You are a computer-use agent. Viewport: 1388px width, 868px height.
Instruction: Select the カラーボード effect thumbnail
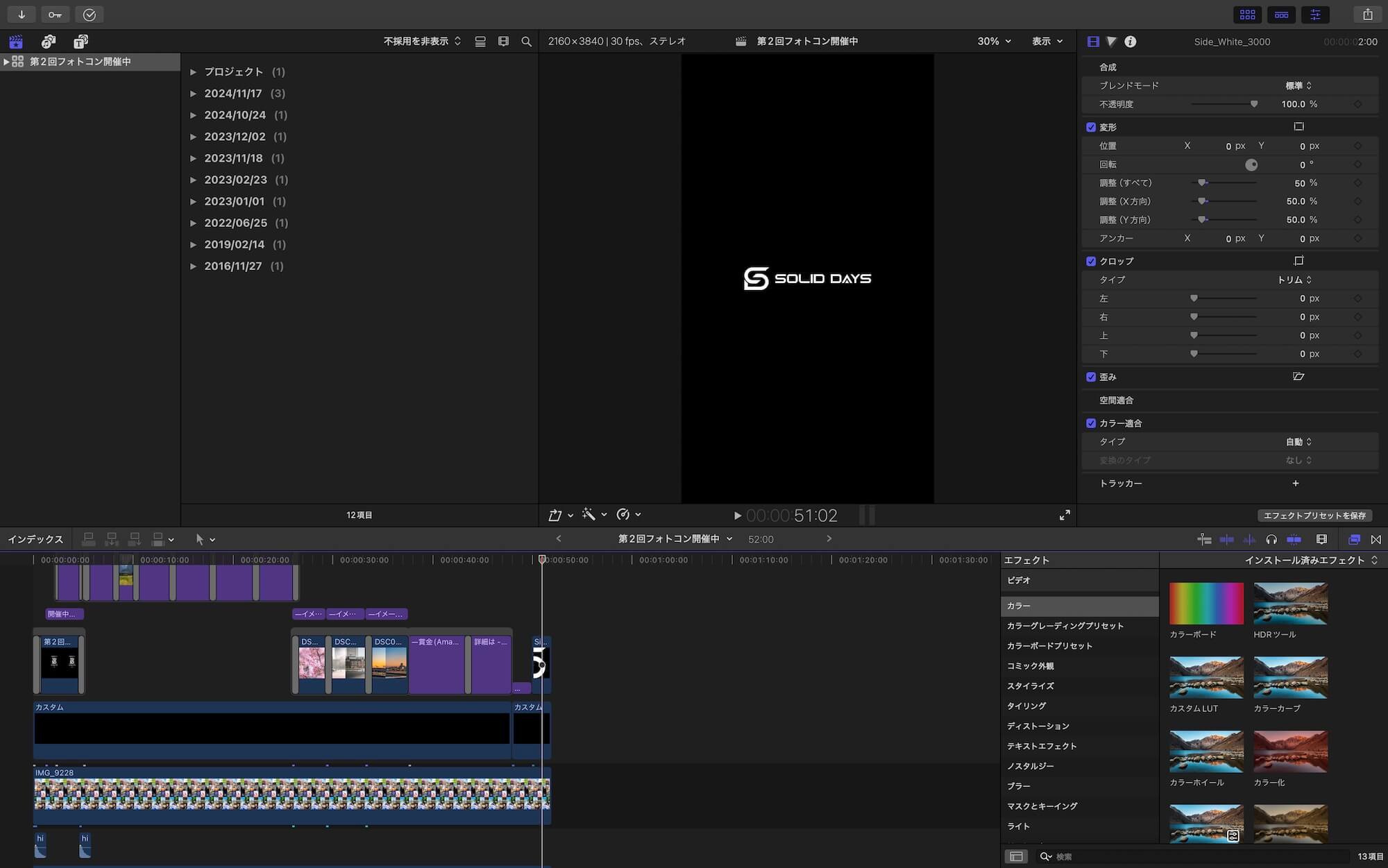pos(1206,604)
